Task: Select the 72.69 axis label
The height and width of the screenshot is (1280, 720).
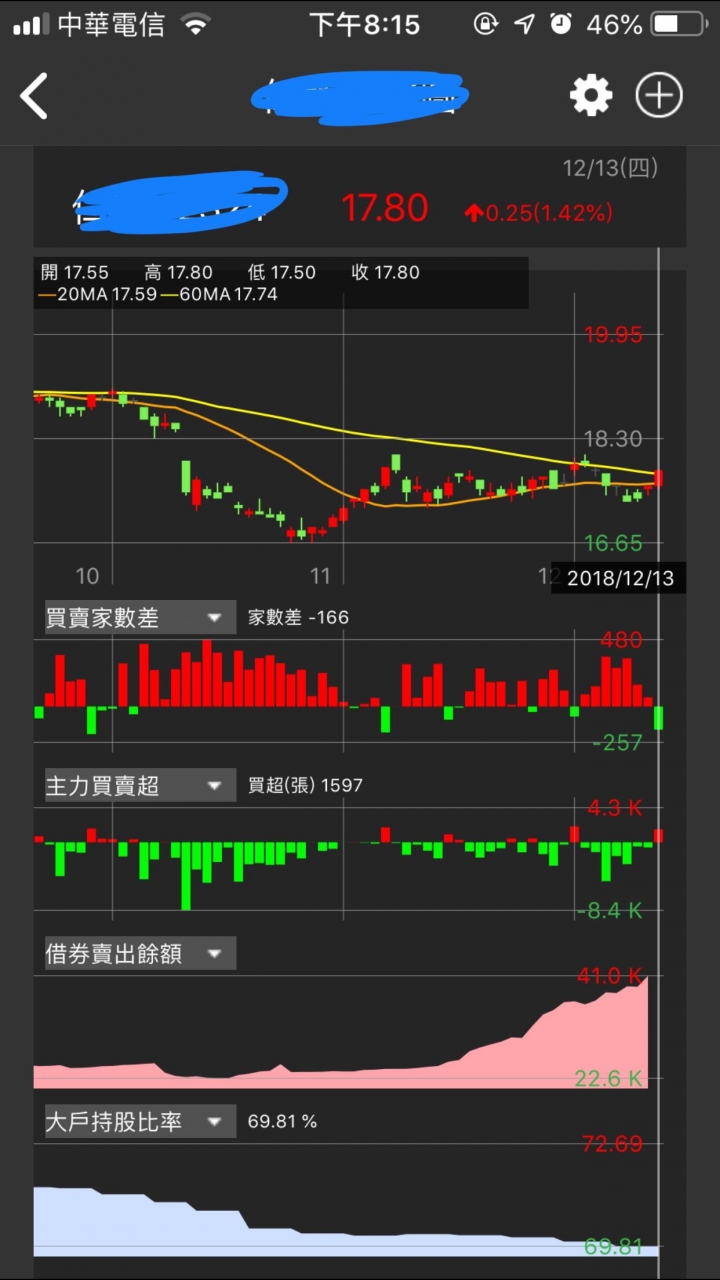Action: (x=613, y=1144)
